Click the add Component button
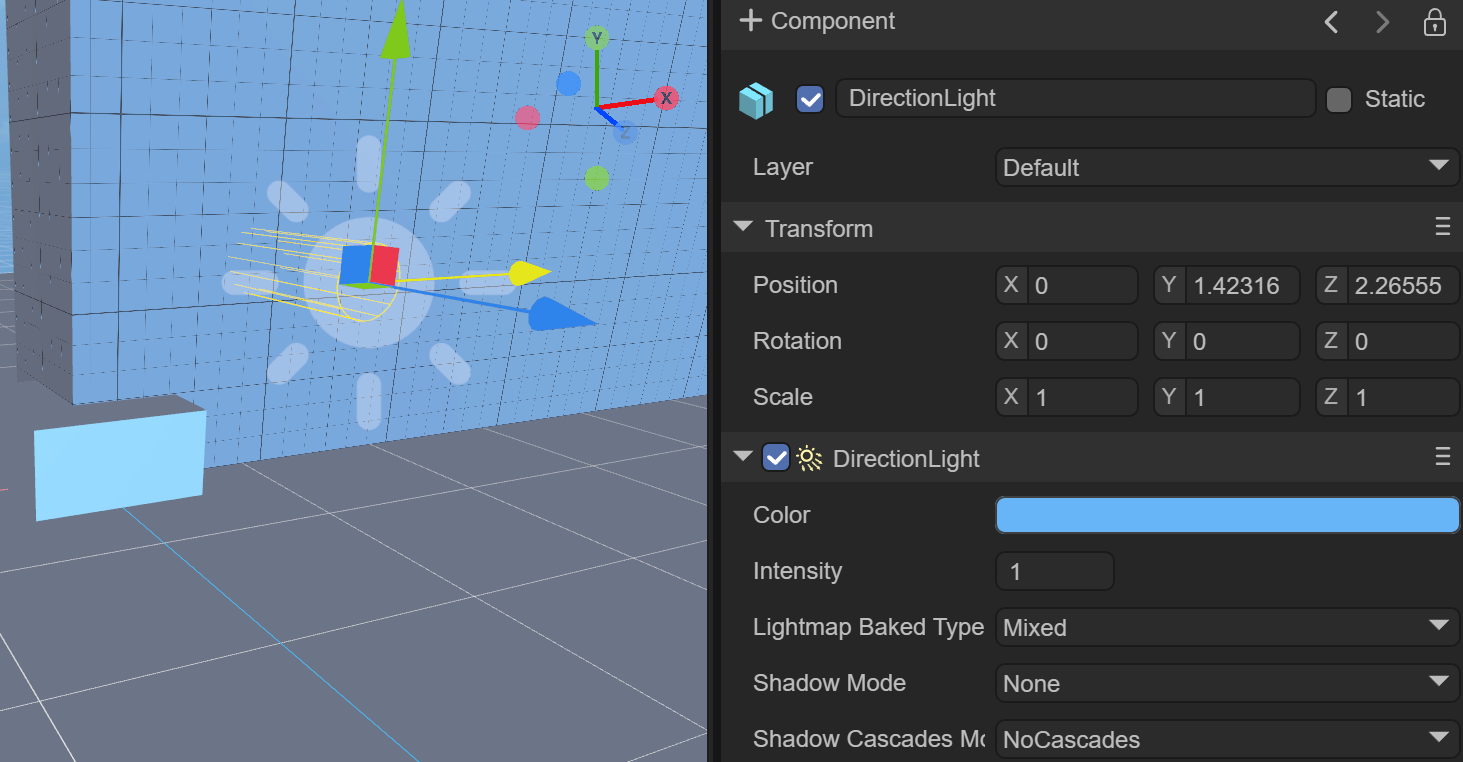This screenshot has height=762, width=1463. 817,21
